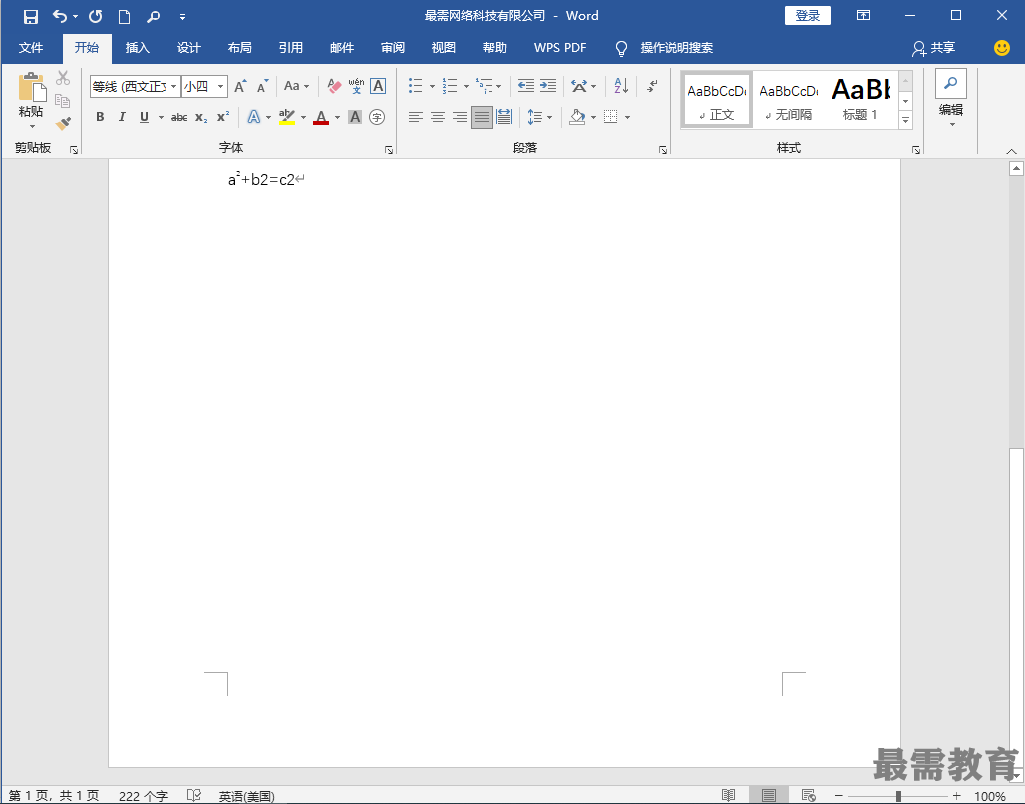Viewport: 1025px width, 804px height.
Task: Adjust the zoom slider handle
Action: (x=899, y=796)
